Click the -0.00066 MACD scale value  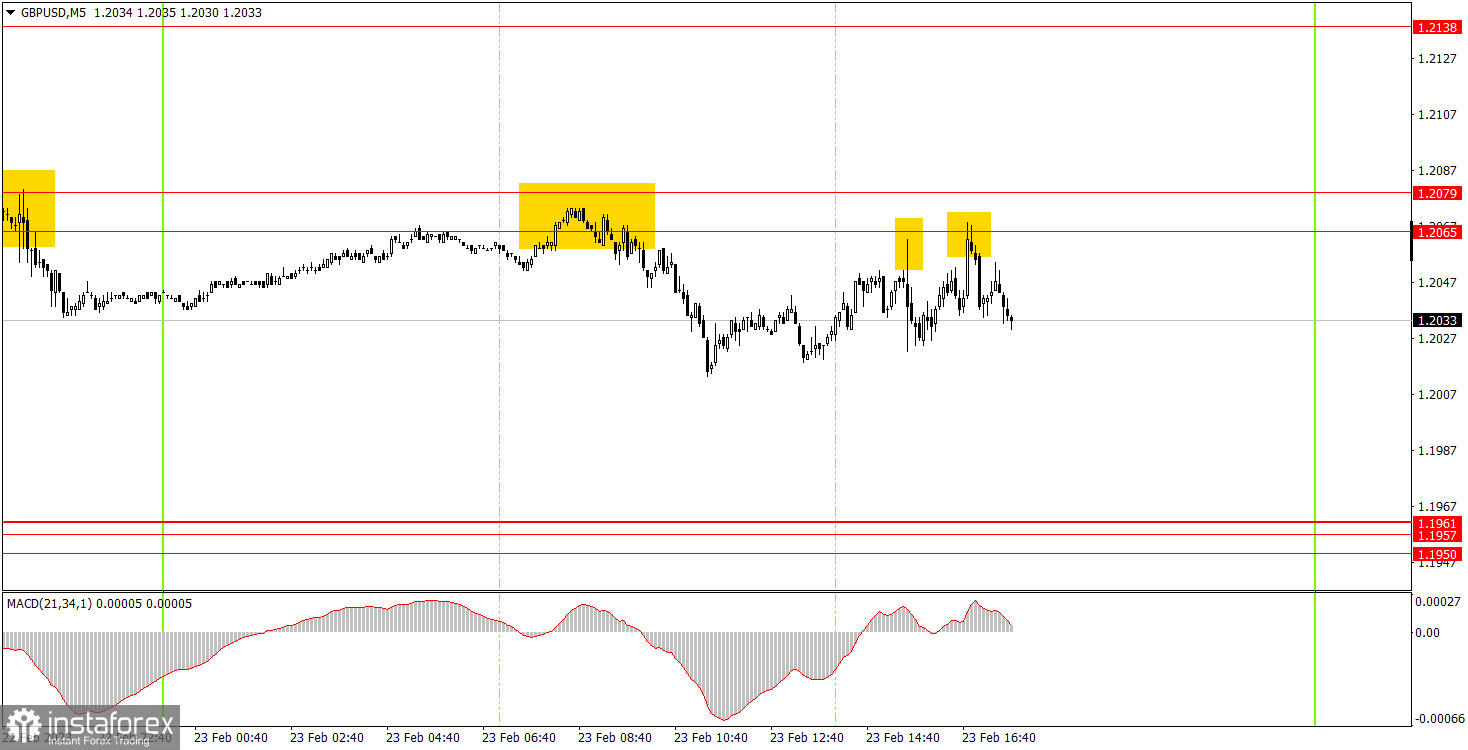pyautogui.click(x=1438, y=719)
